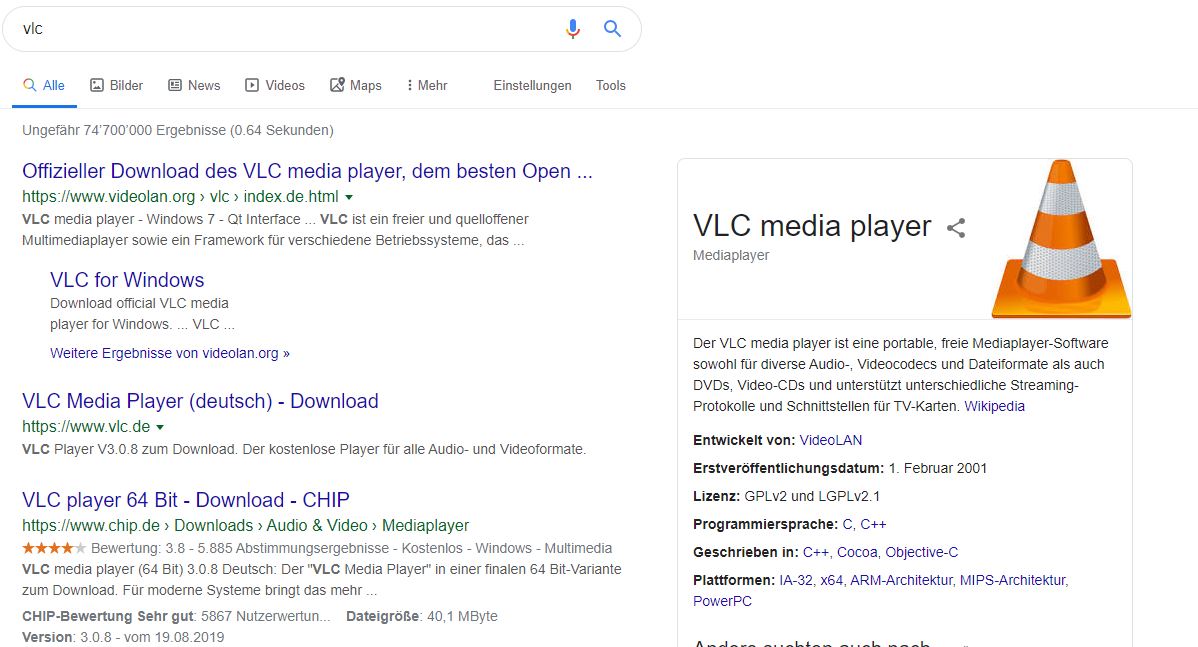Share the VLC media player knowledge panel

956,228
